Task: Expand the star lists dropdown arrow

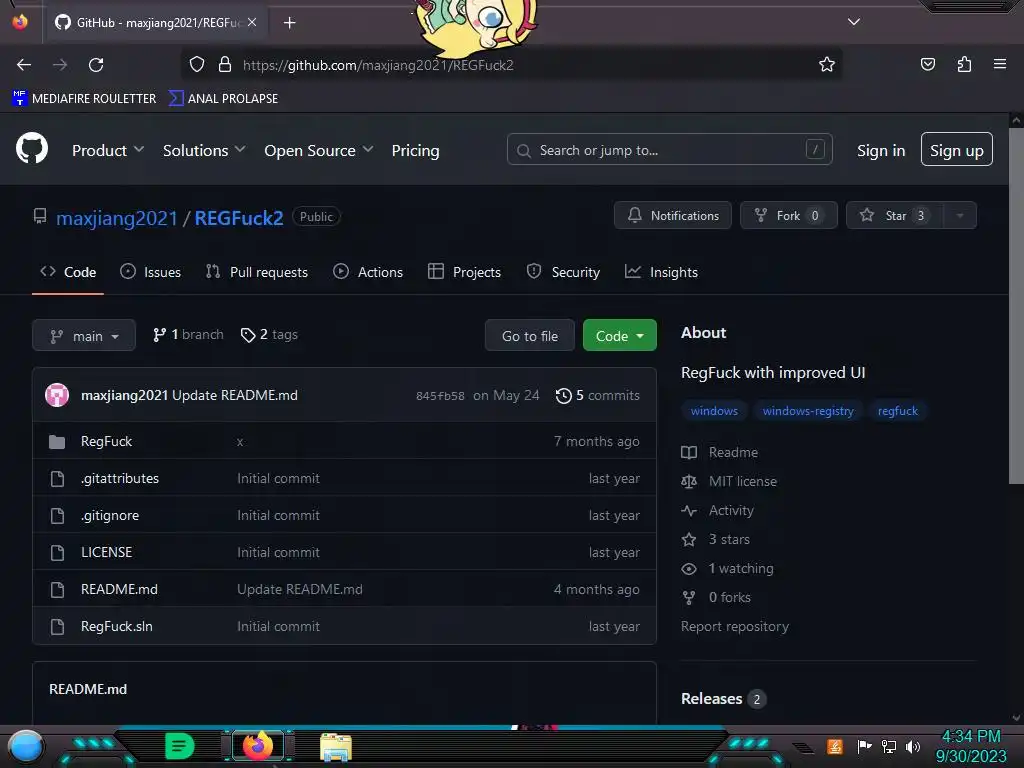Action: point(960,215)
